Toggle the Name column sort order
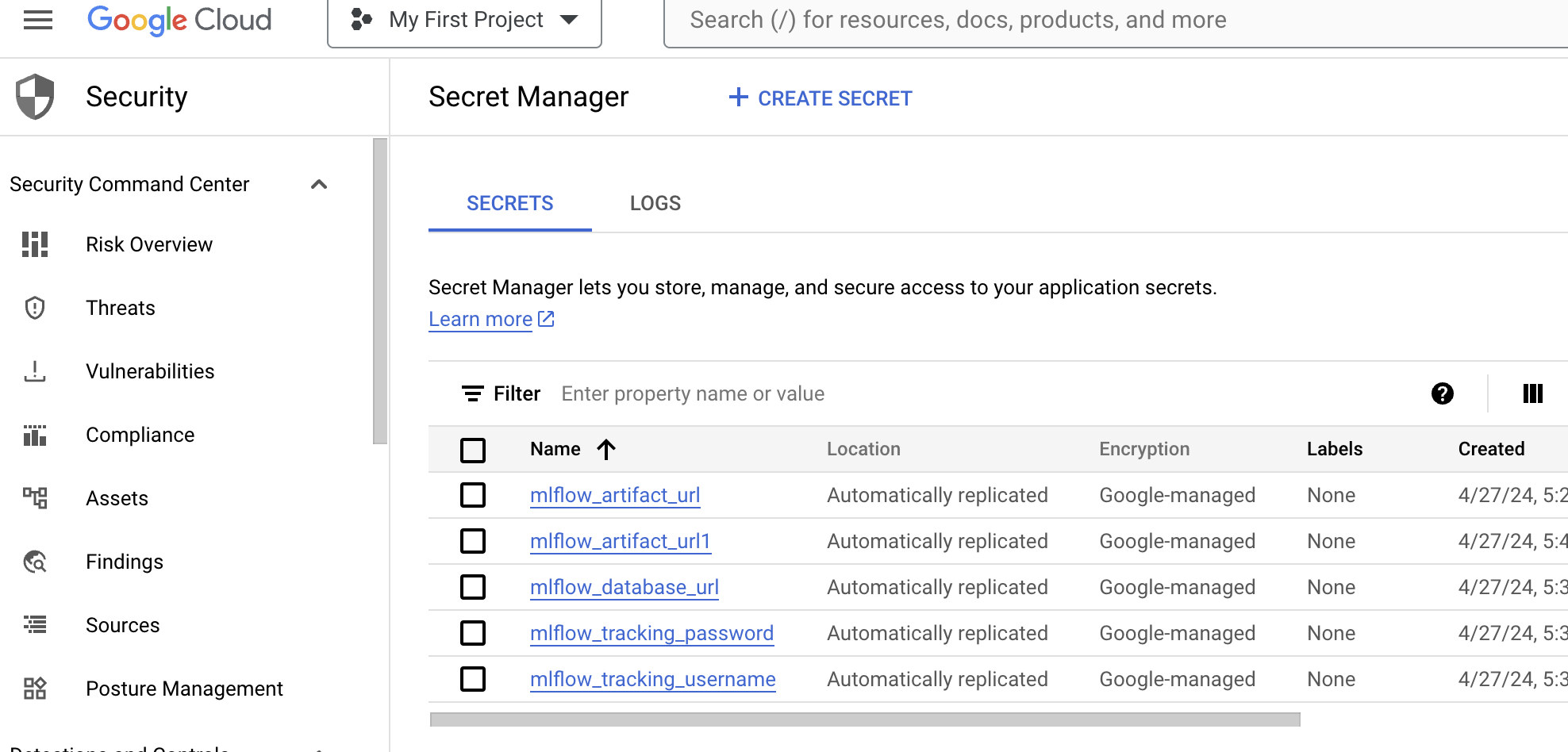 607,449
